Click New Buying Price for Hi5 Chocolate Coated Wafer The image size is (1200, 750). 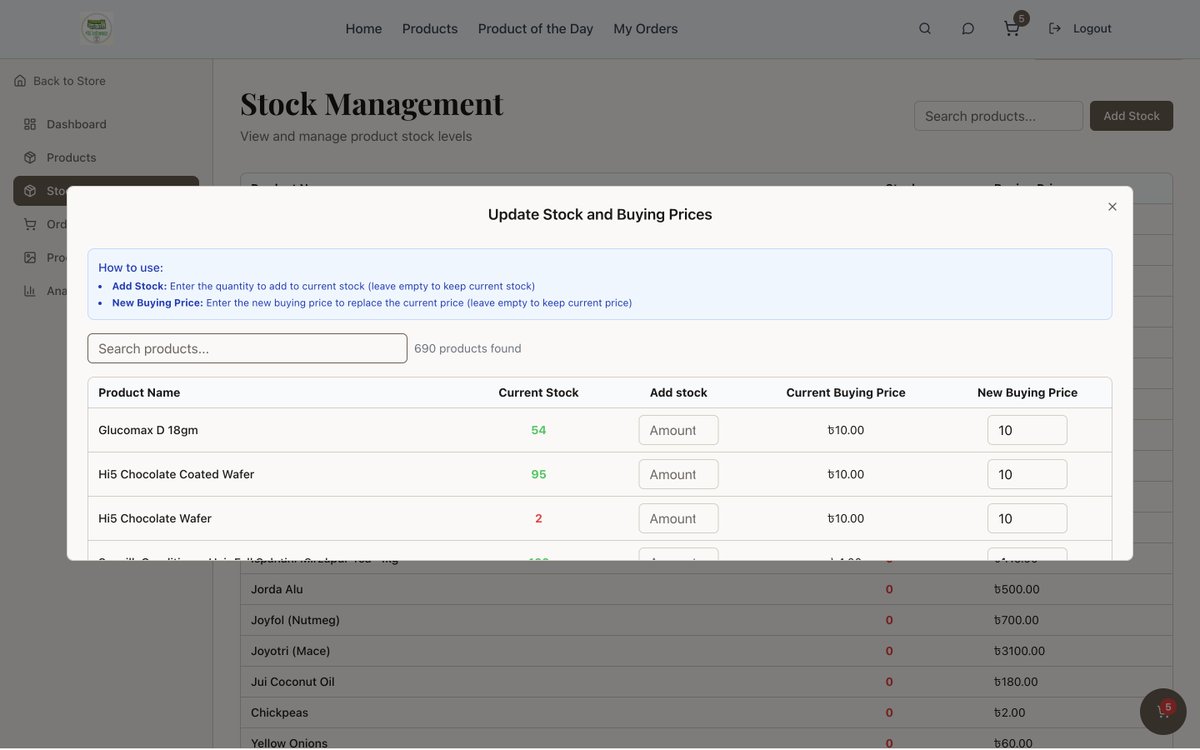pos(1027,474)
